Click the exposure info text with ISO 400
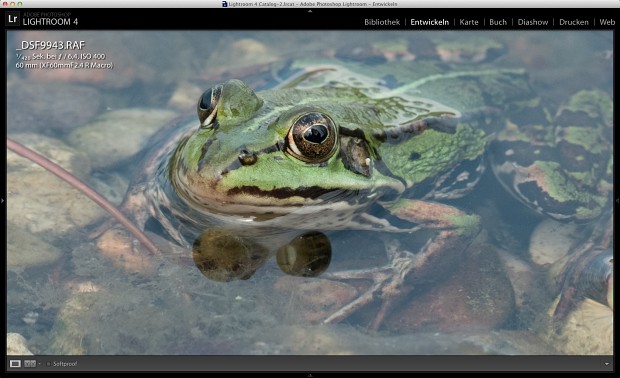Image resolution: width=620 pixels, height=378 pixels. [60, 57]
